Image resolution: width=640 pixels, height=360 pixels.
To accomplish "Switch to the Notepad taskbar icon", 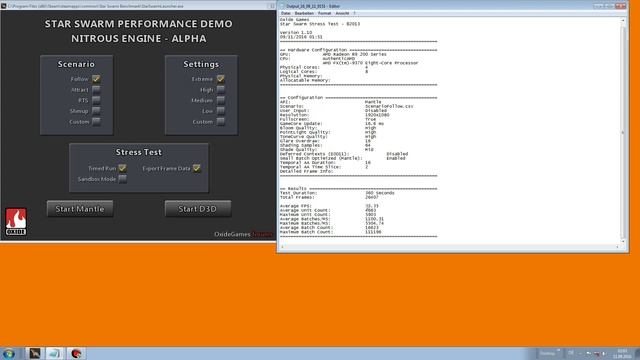I will click(55, 353).
